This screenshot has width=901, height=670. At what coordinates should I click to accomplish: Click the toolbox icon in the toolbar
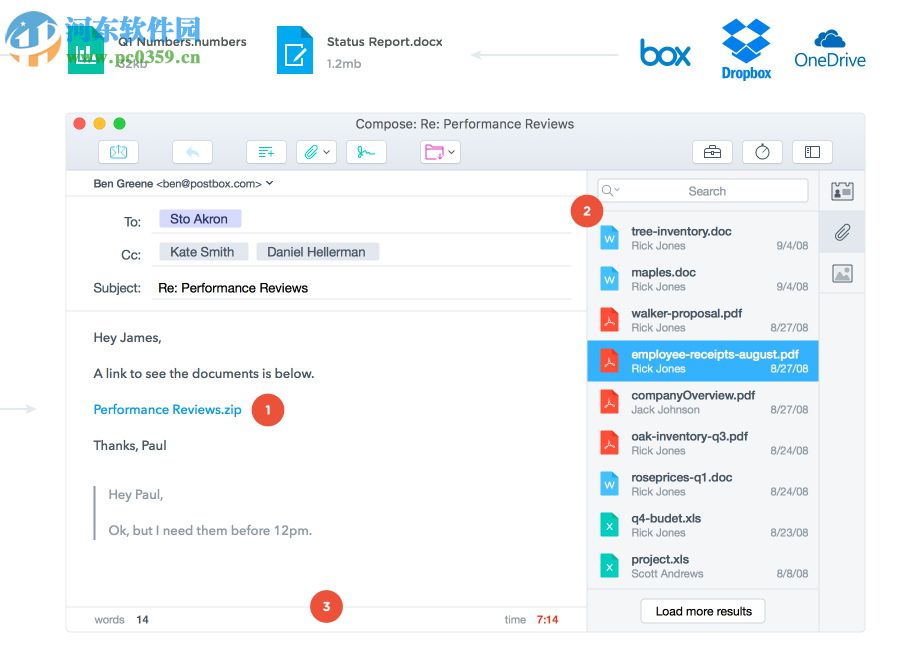pos(711,151)
